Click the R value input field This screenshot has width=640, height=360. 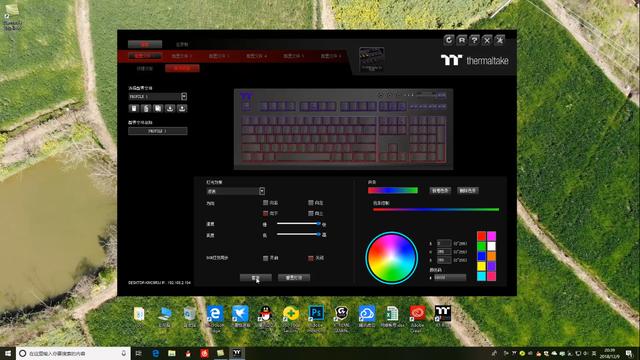444,243
